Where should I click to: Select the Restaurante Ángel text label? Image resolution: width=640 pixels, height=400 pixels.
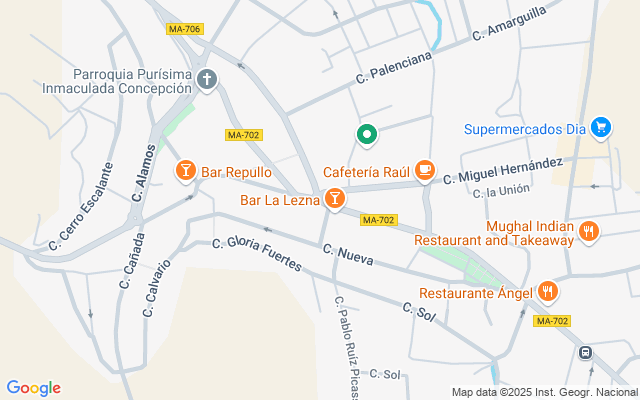click(476, 293)
